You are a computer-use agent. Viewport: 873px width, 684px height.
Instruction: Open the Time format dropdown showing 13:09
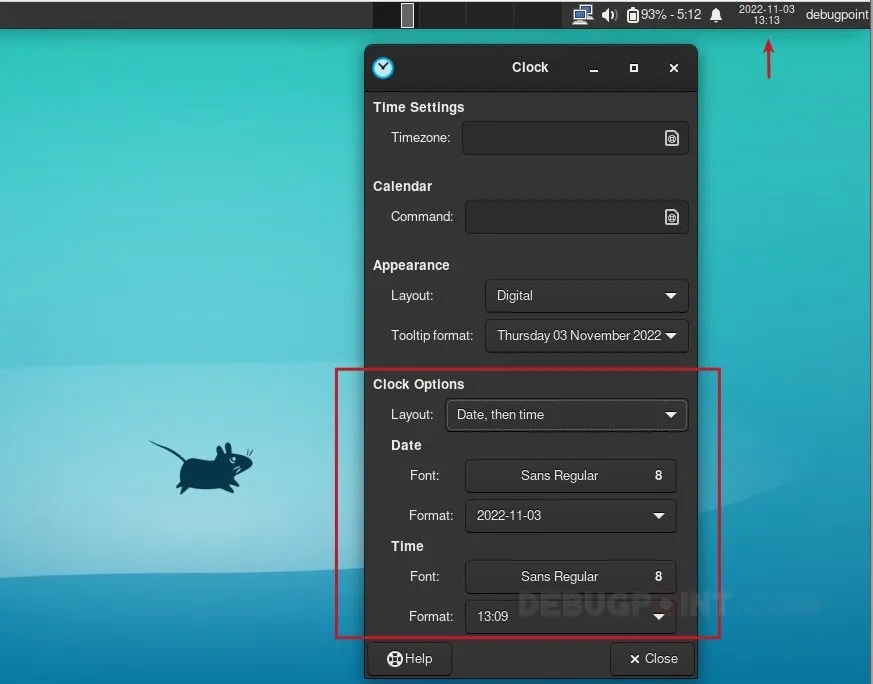coord(570,617)
